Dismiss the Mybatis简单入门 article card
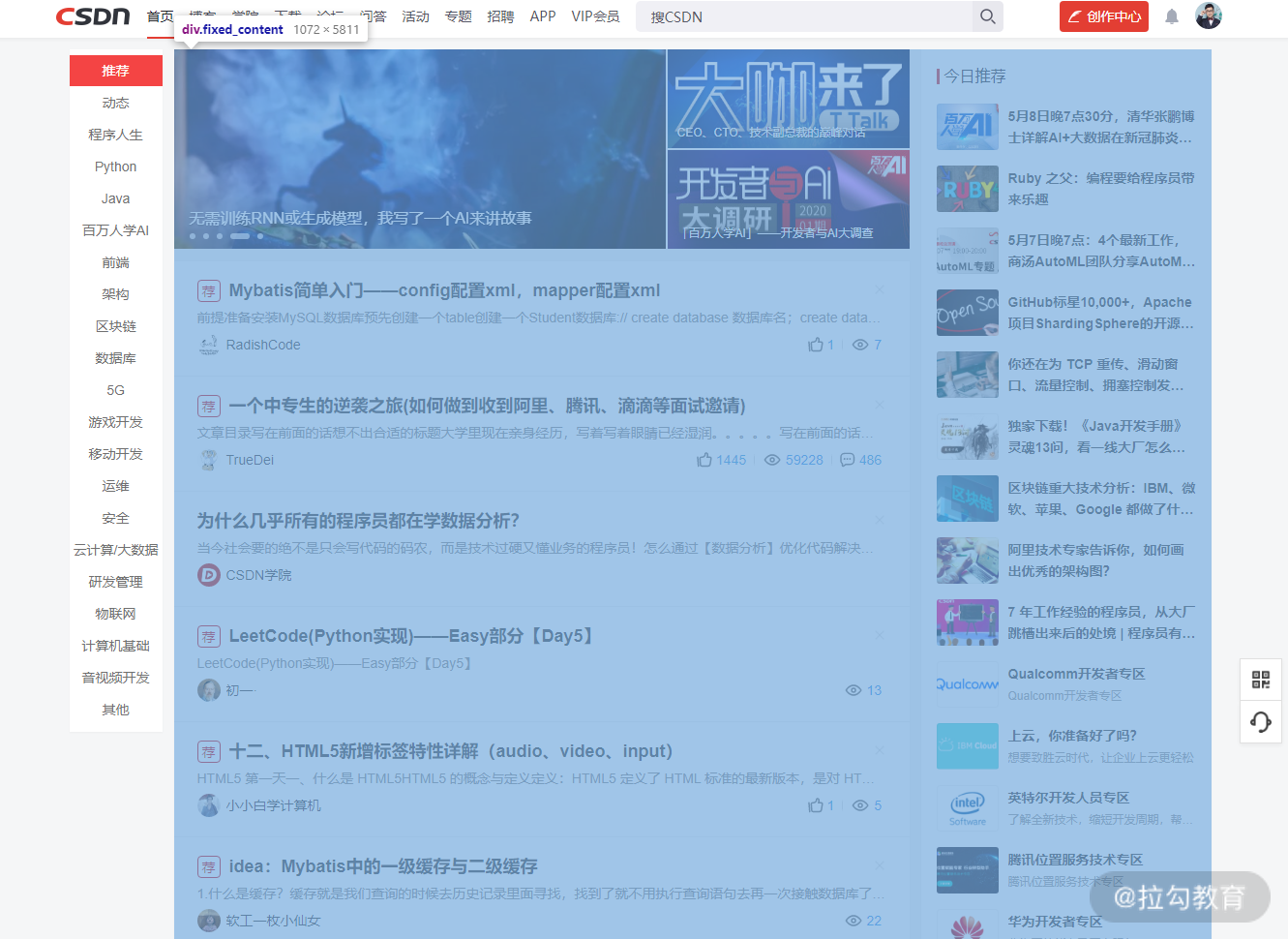The width and height of the screenshot is (1288, 939). coord(880,289)
